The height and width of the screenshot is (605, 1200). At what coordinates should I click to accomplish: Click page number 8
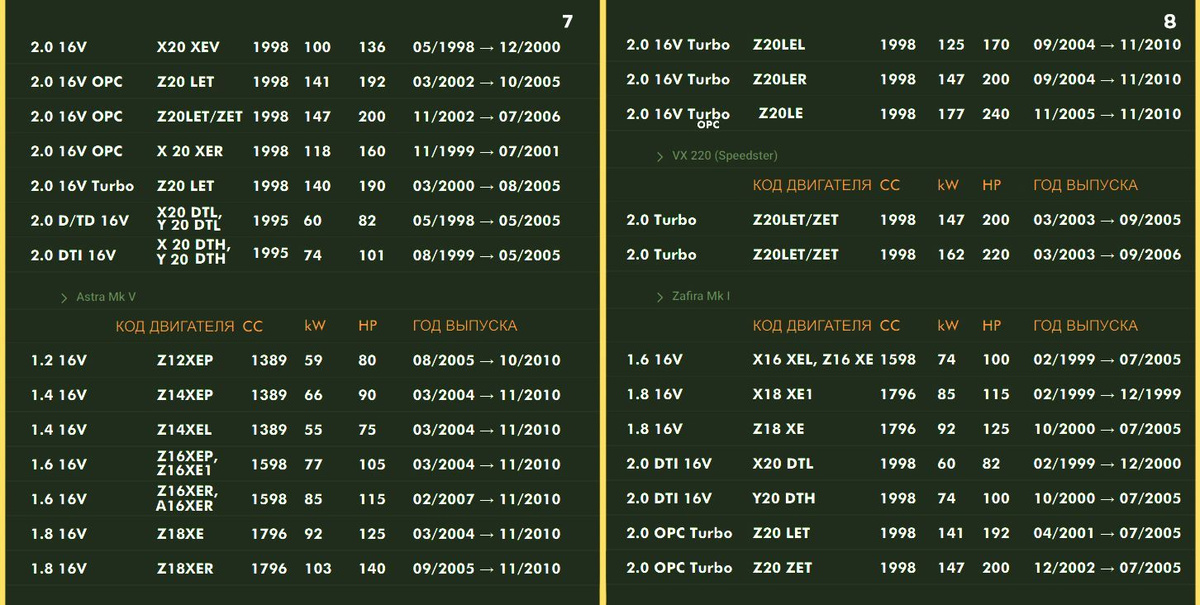pyautogui.click(x=1170, y=21)
